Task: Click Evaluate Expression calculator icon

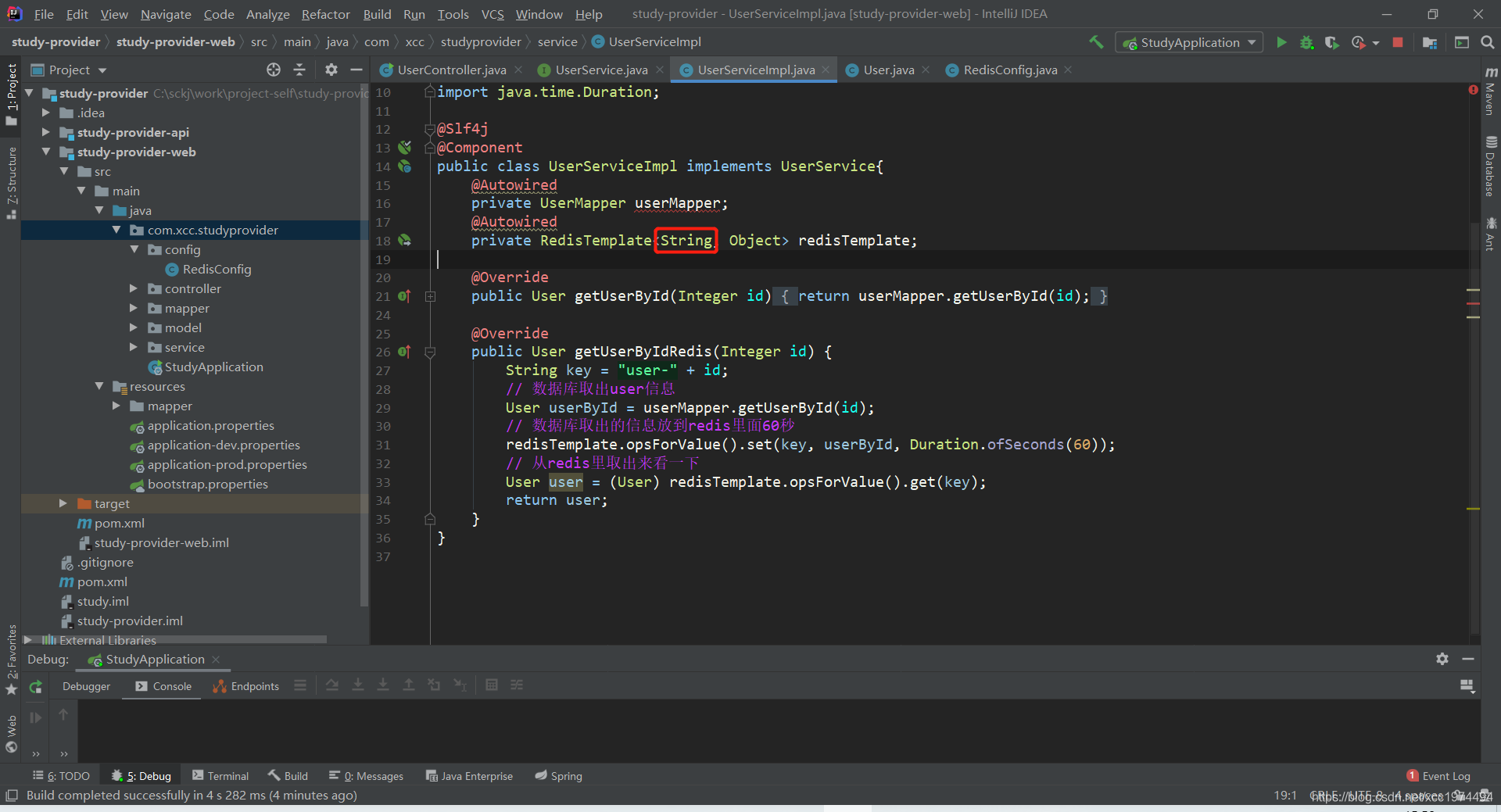Action: point(492,685)
